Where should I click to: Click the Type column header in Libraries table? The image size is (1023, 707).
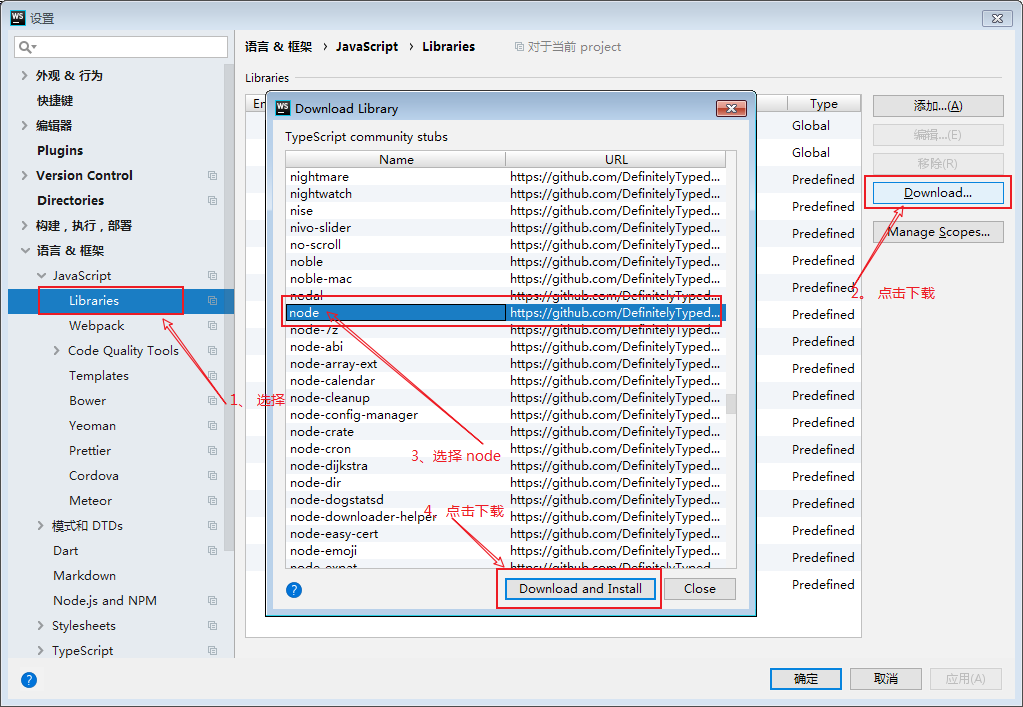click(823, 104)
